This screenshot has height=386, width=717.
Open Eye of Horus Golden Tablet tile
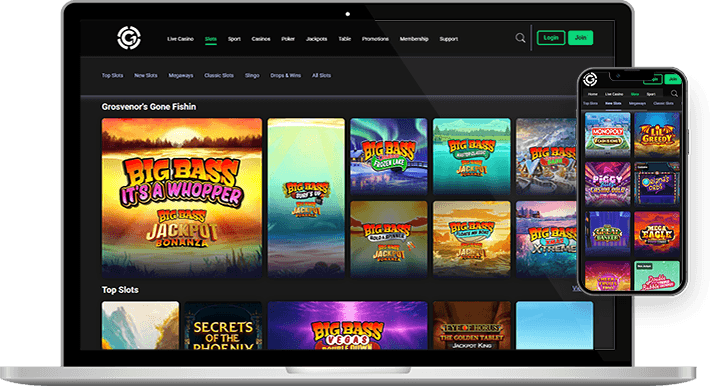472,325
